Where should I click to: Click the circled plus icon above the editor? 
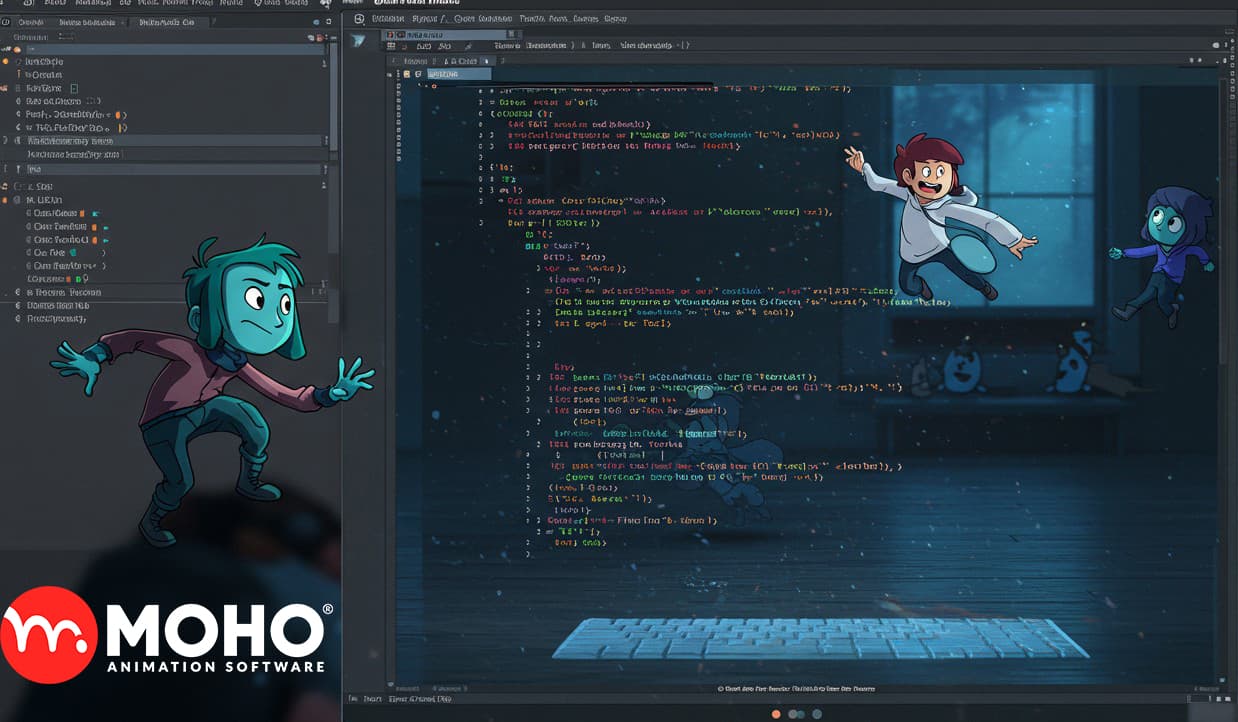[359, 18]
